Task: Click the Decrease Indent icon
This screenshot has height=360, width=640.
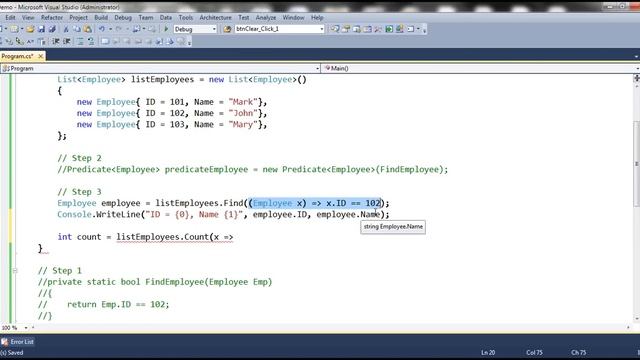Action: (56, 41)
